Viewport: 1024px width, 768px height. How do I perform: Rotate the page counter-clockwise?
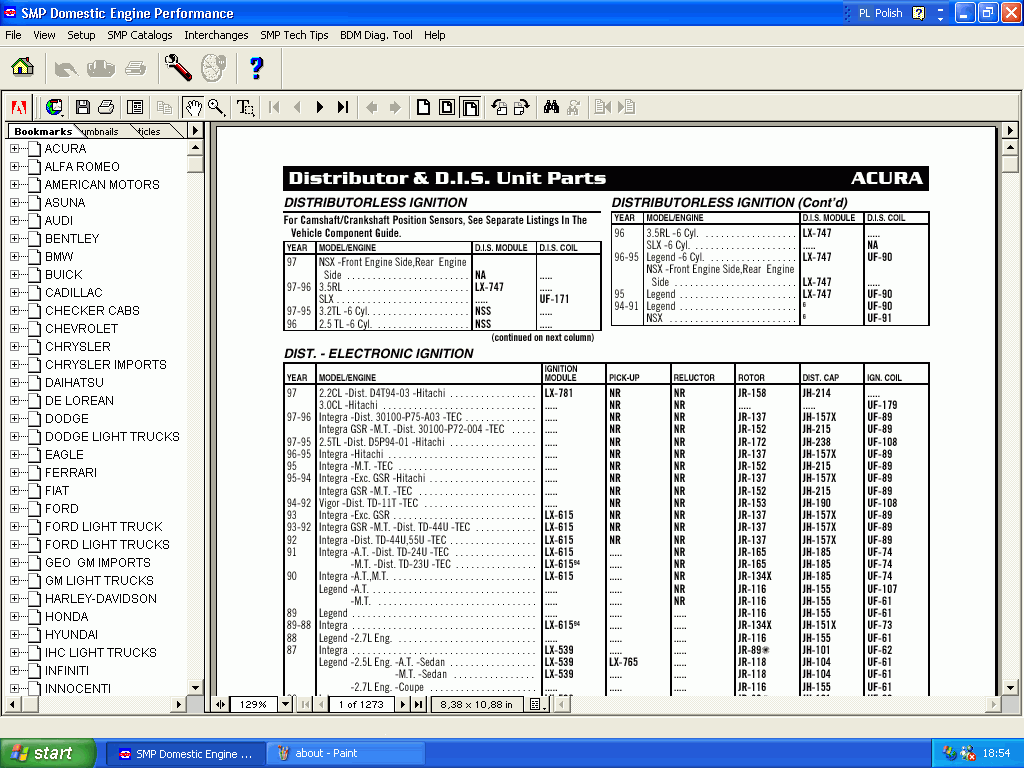point(500,107)
